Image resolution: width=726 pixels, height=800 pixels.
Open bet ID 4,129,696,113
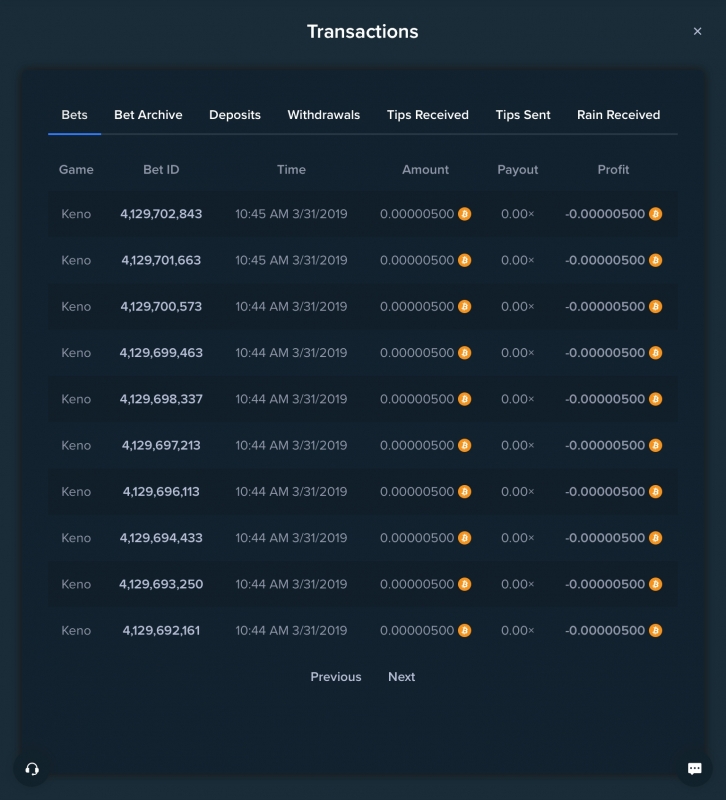tap(161, 492)
